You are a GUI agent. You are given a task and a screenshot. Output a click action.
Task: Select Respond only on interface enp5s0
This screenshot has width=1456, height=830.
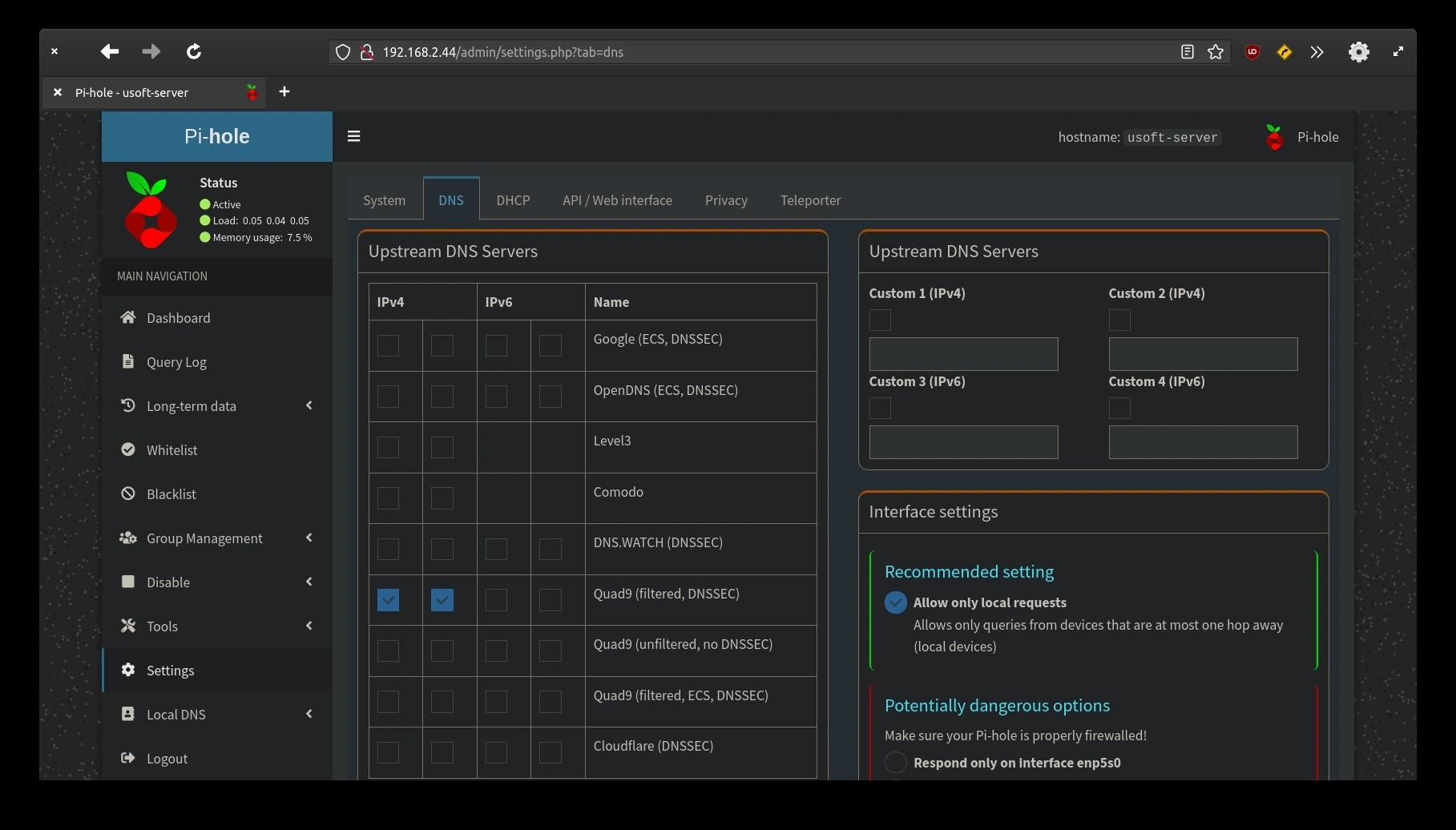coord(896,763)
